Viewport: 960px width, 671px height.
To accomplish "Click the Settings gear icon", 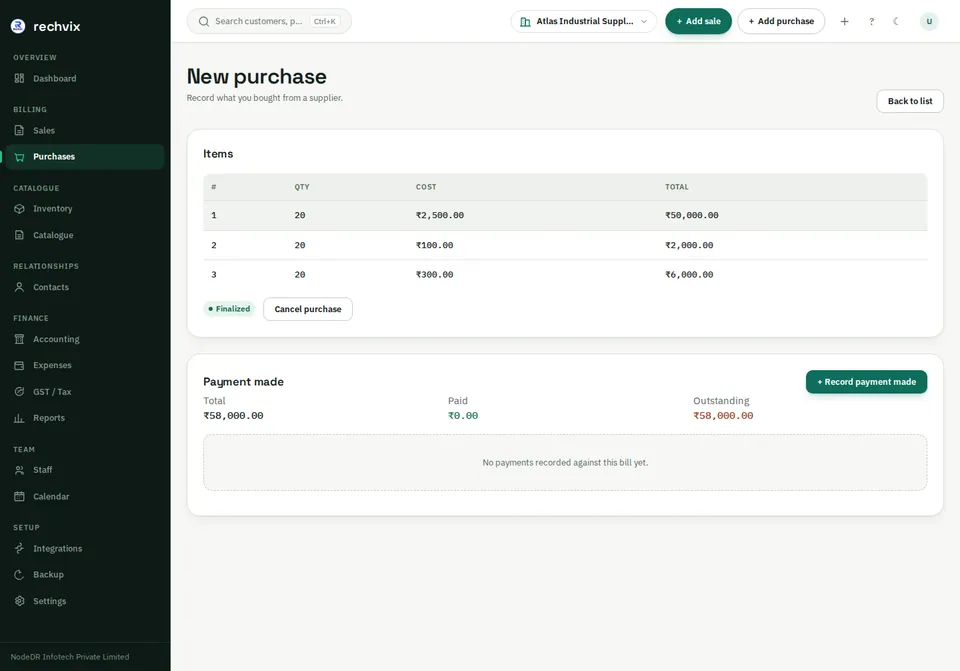I will point(20,601).
